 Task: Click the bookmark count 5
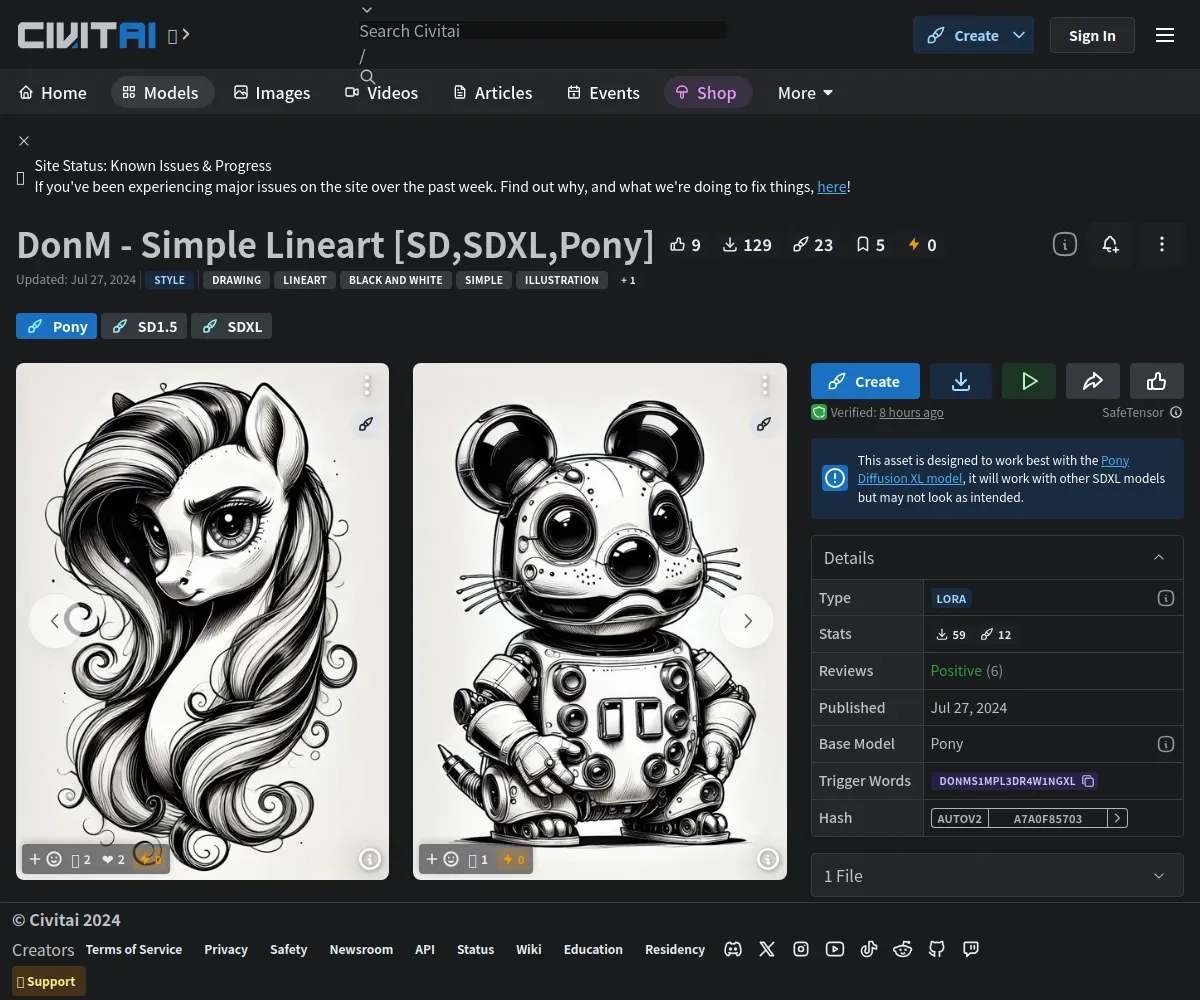pos(870,245)
